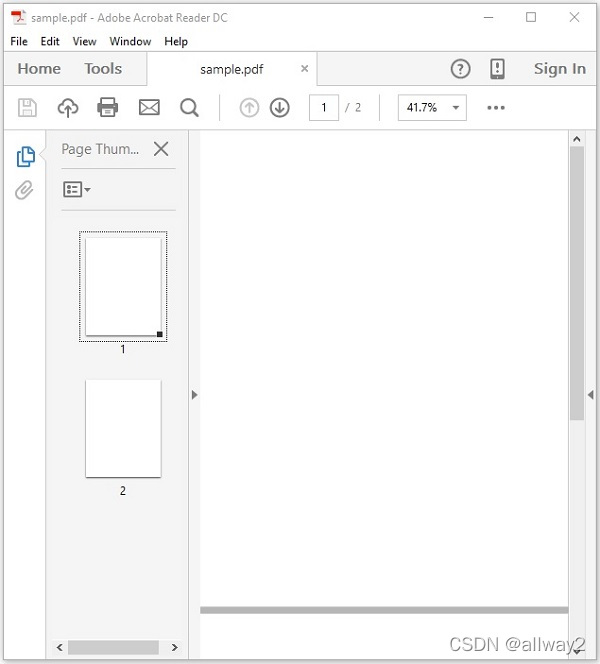Maximize the Acrobat Reader window
Image resolution: width=600 pixels, height=664 pixels.
coord(531,17)
